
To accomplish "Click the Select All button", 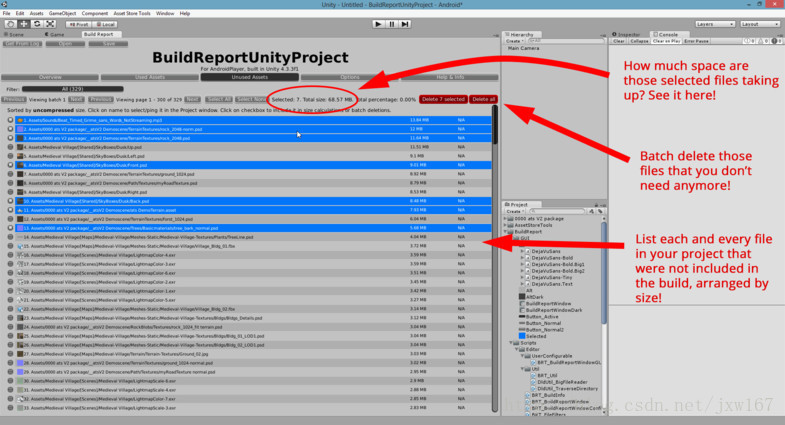I will pyautogui.click(x=219, y=100).
